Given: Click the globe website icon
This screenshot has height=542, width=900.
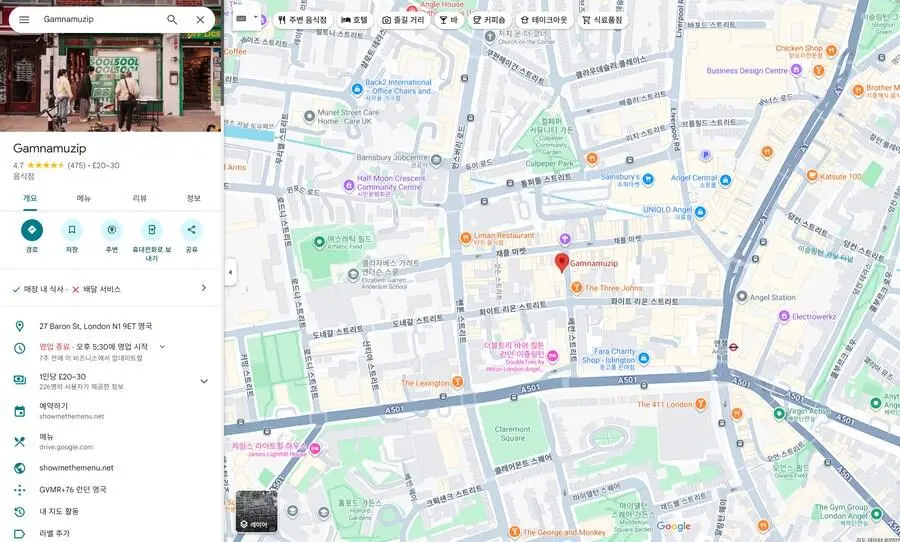Looking at the screenshot, I should click(x=20, y=468).
